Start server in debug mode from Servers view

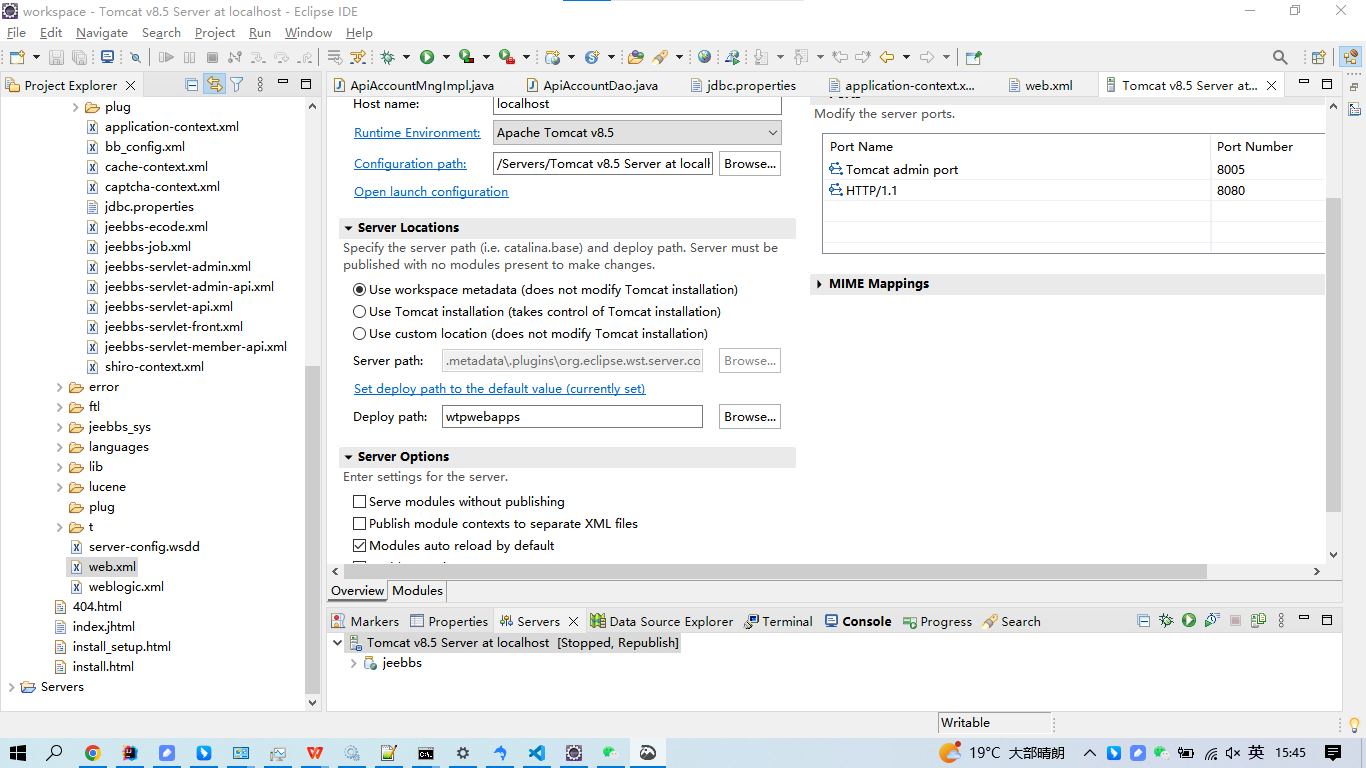click(x=1166, y=621)
